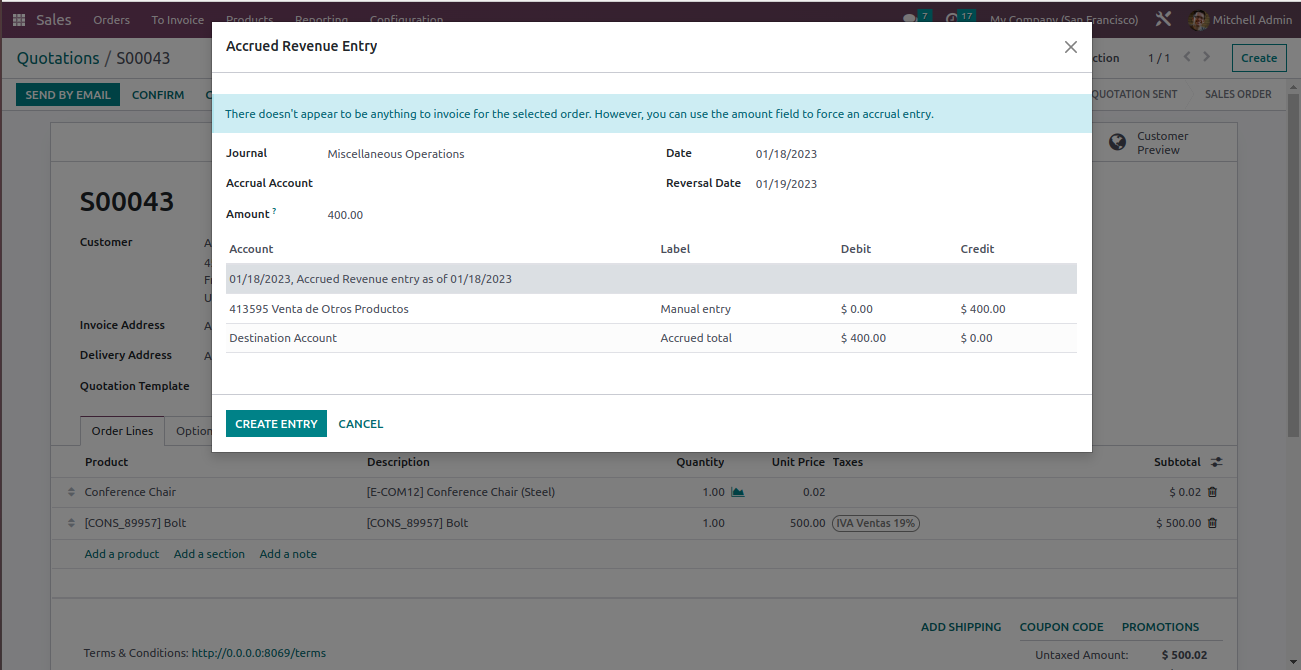Screen dimensions: 1301x670
Task: Open Conference Chair forecast chart icon
Action: coord(738,492)
